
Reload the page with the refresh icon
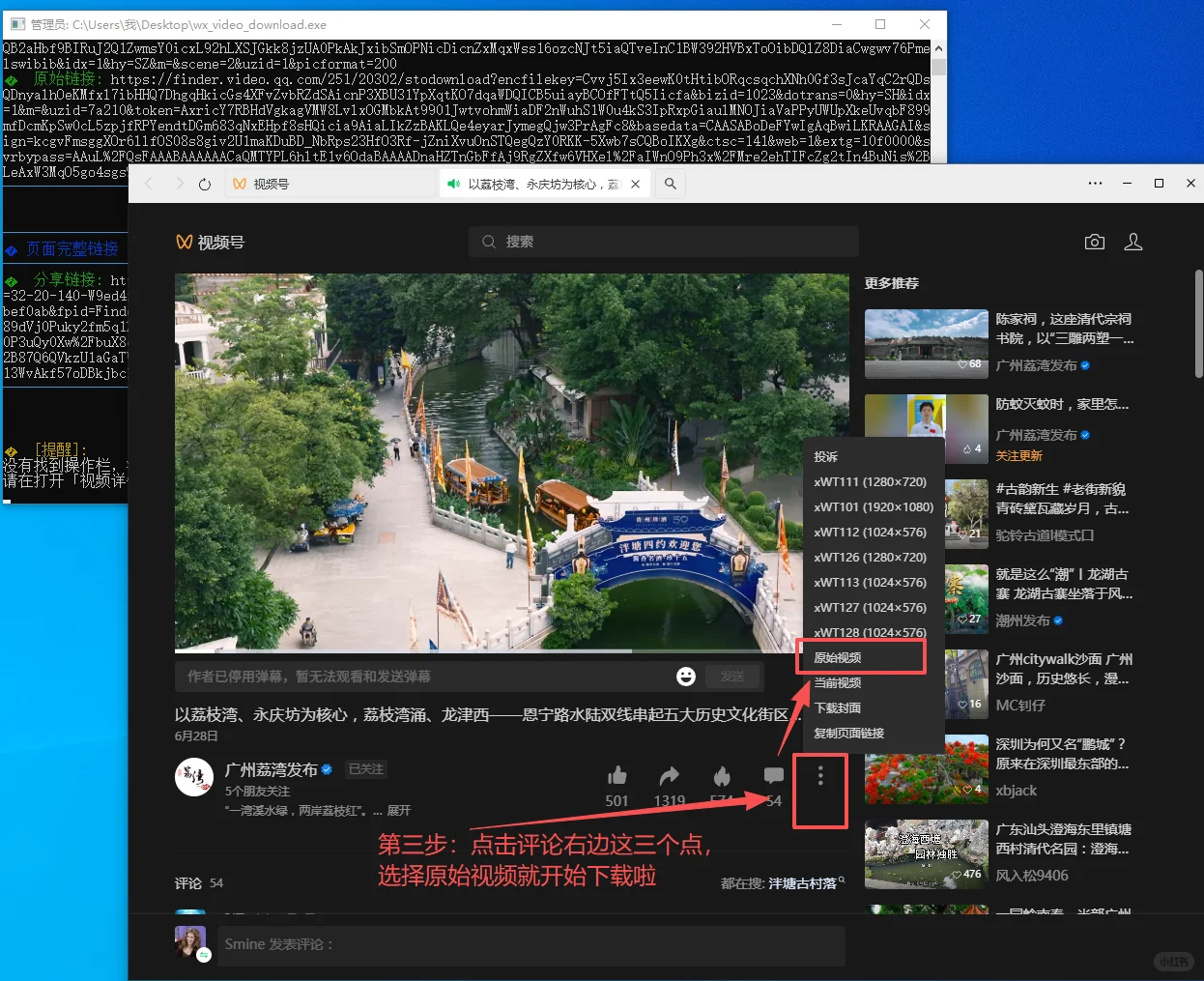pos(205,184)
